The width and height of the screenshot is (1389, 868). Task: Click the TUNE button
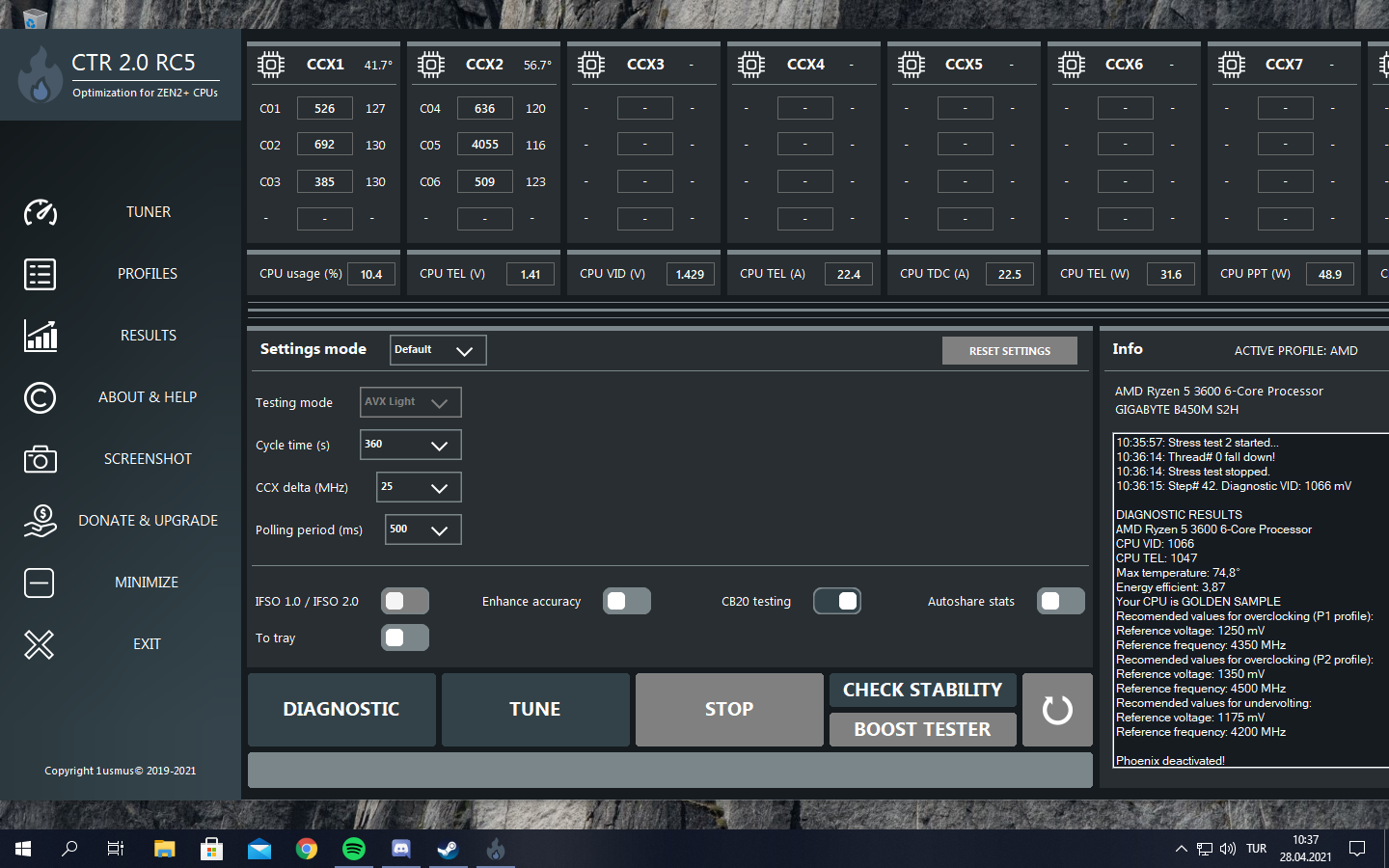click(535, 710)
